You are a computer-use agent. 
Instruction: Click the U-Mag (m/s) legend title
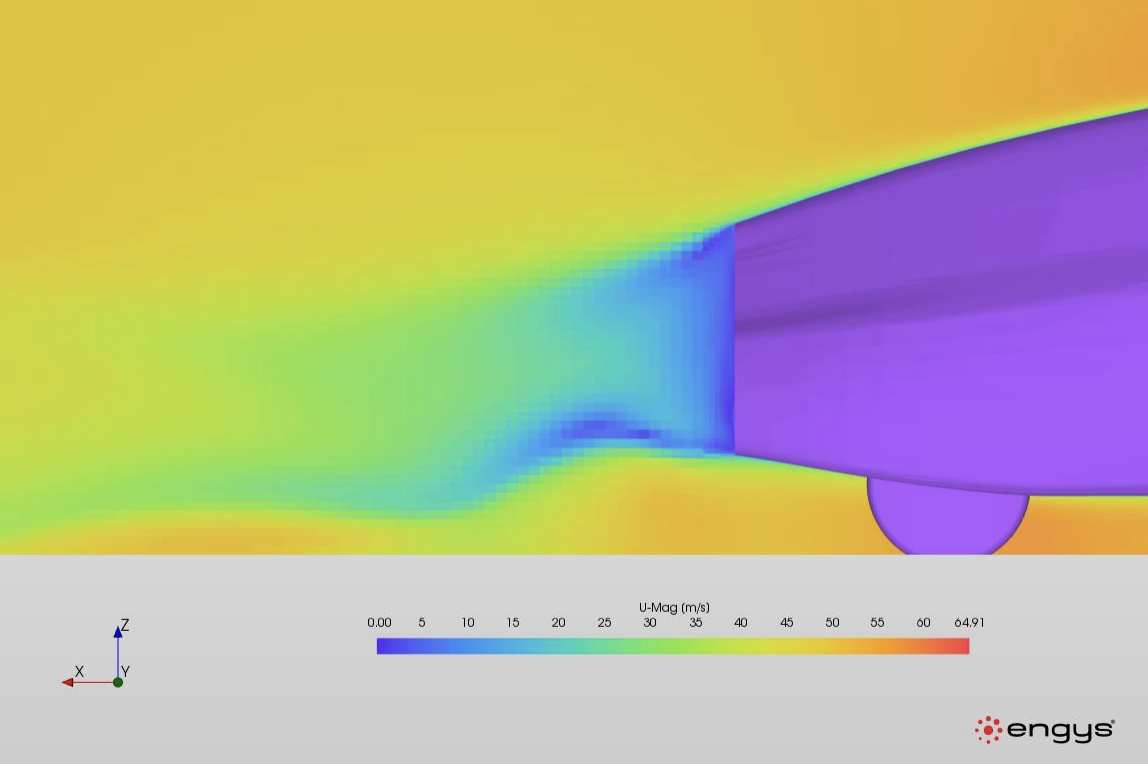(x=674, y=608)
